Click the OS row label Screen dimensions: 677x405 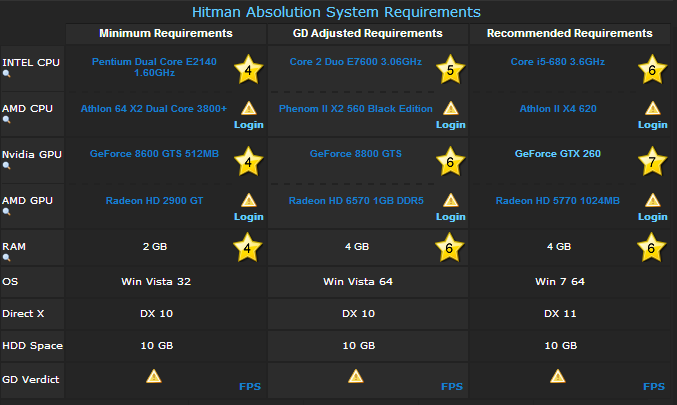pyautogui.click(x=10, y=282)
